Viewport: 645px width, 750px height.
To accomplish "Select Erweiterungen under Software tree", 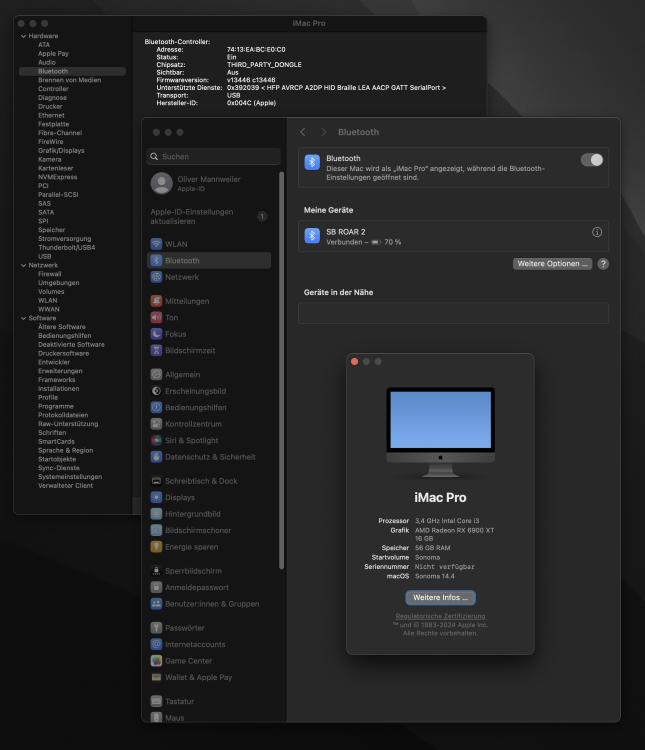I will point(60,371).
